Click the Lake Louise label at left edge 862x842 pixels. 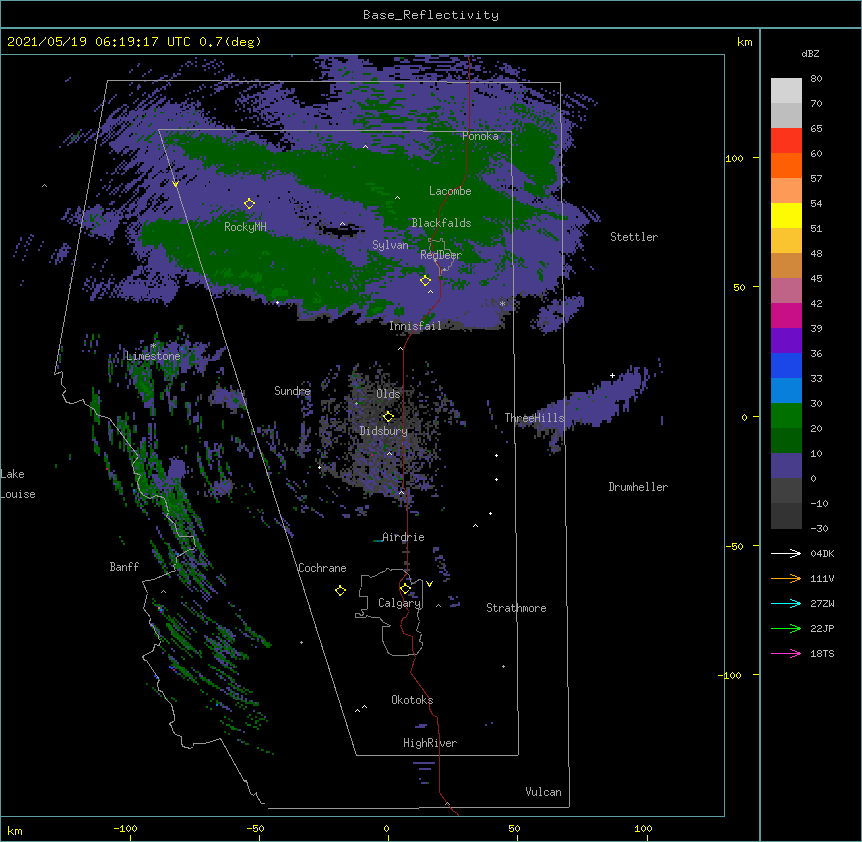18,484
